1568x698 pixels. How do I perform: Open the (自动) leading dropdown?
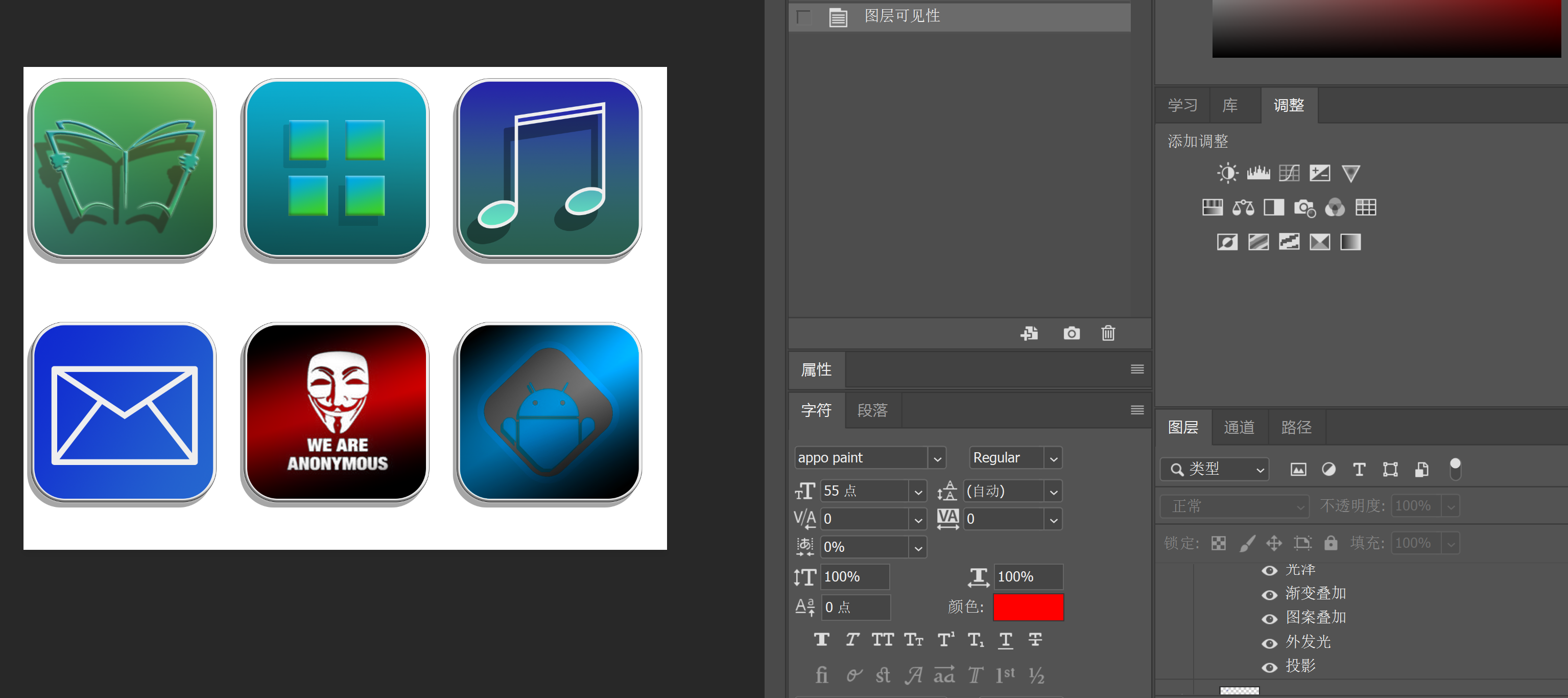pos(1054,492)
